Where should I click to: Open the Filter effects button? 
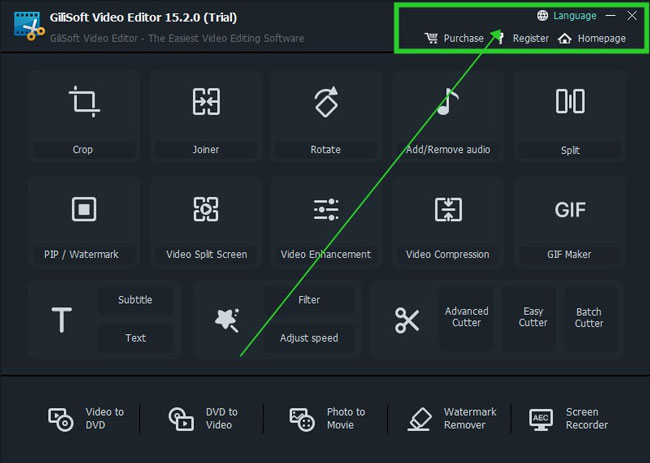[309, 300]
